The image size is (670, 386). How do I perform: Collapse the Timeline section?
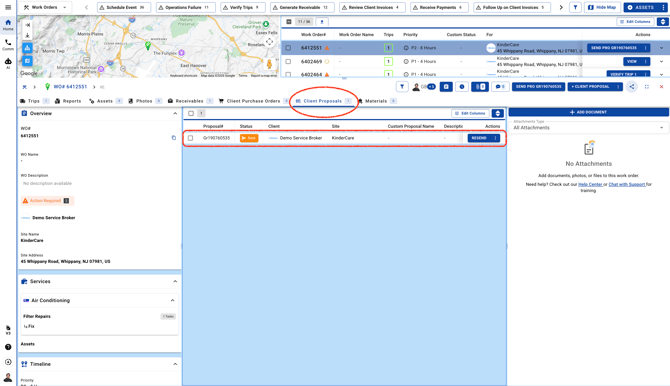175,364
